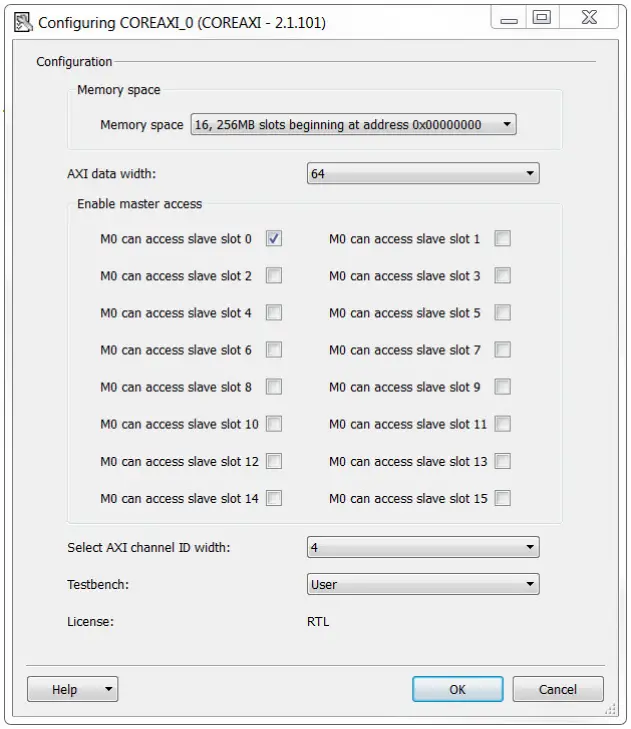Maximize the Configuring COREAXI_0 window
The image size is (631, 729).
(x=542, y=18)
